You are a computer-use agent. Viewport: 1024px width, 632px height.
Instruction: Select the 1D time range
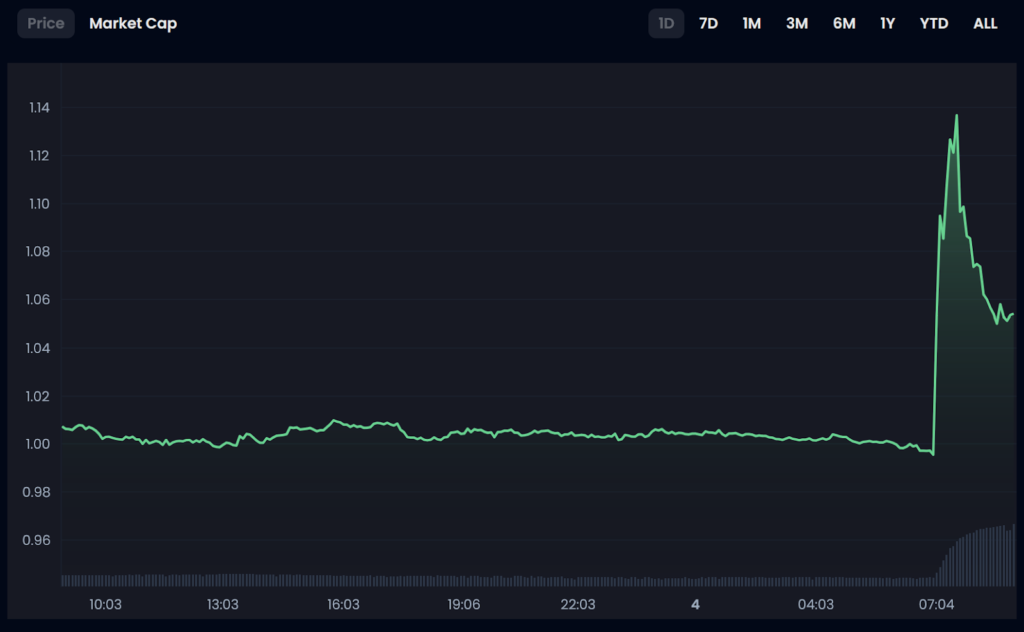666,23
